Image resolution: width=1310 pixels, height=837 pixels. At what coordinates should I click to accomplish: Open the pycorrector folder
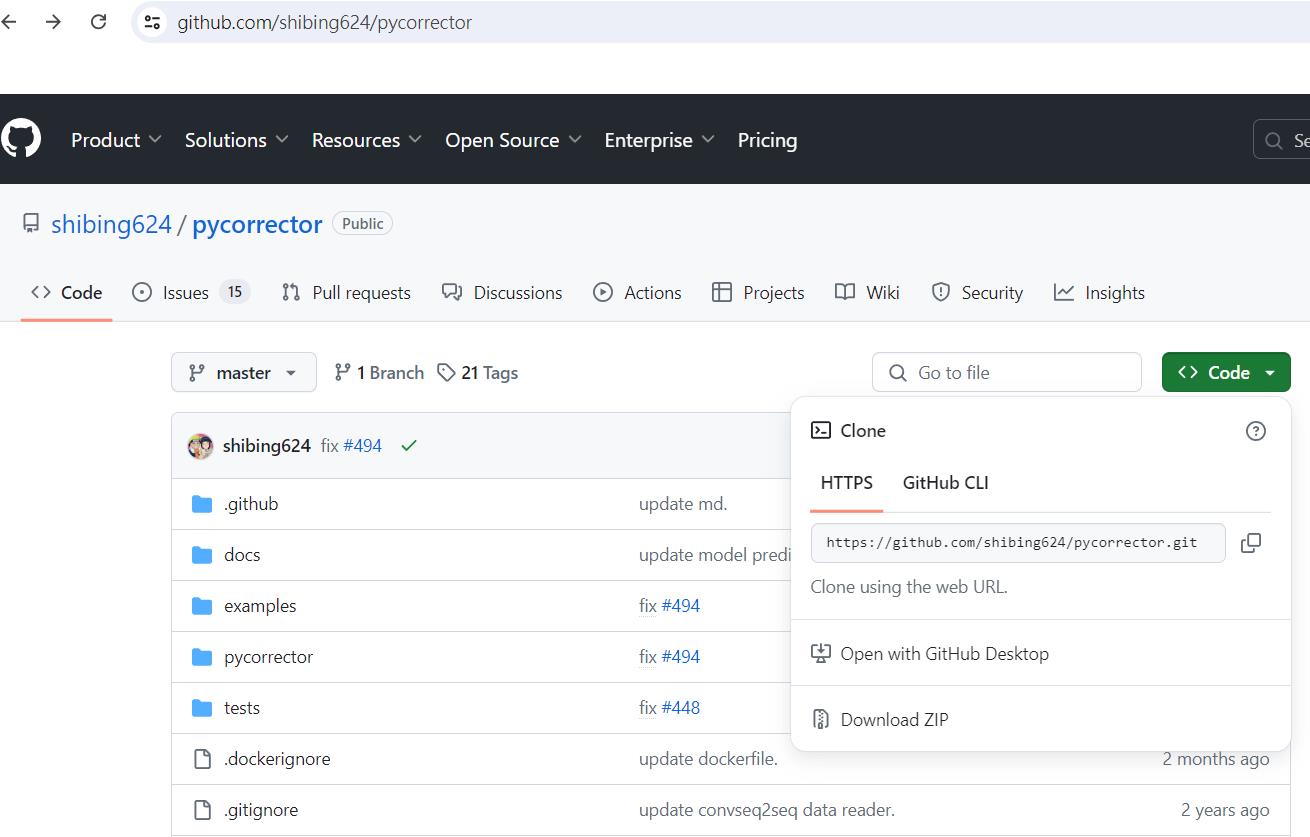coord(268,657)
